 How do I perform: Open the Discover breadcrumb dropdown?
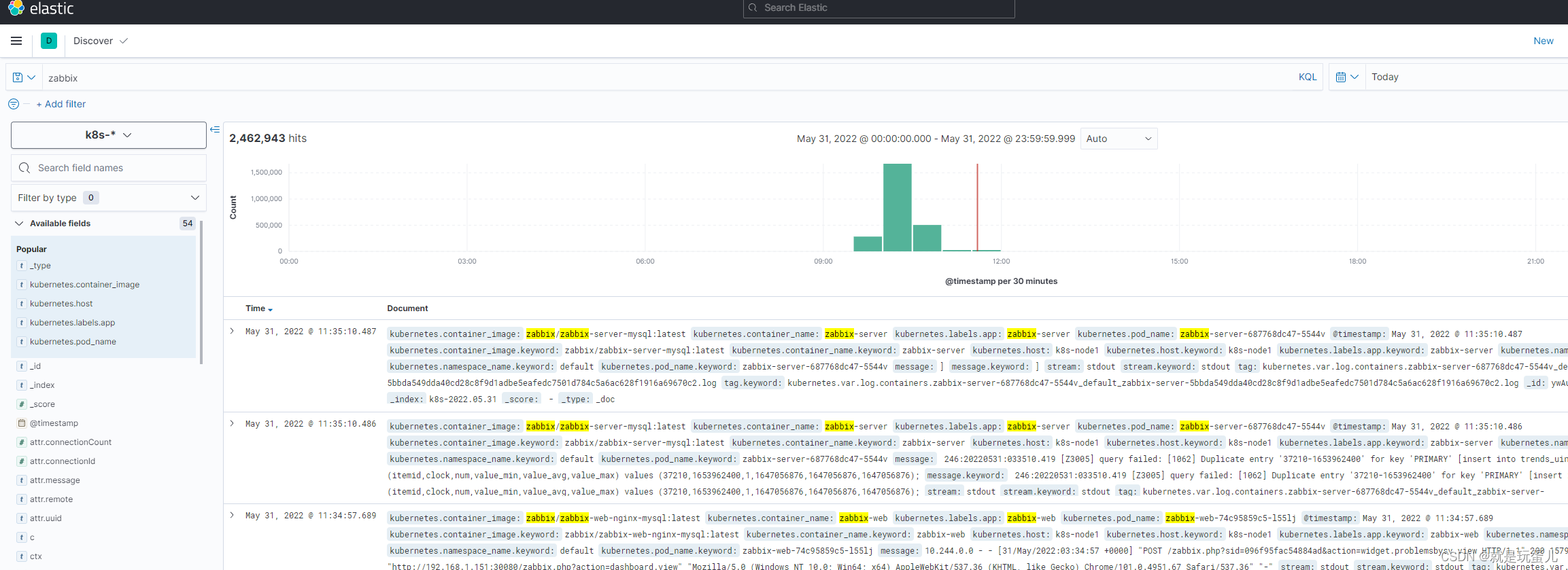pyautogui.click(x=101, y=41)
